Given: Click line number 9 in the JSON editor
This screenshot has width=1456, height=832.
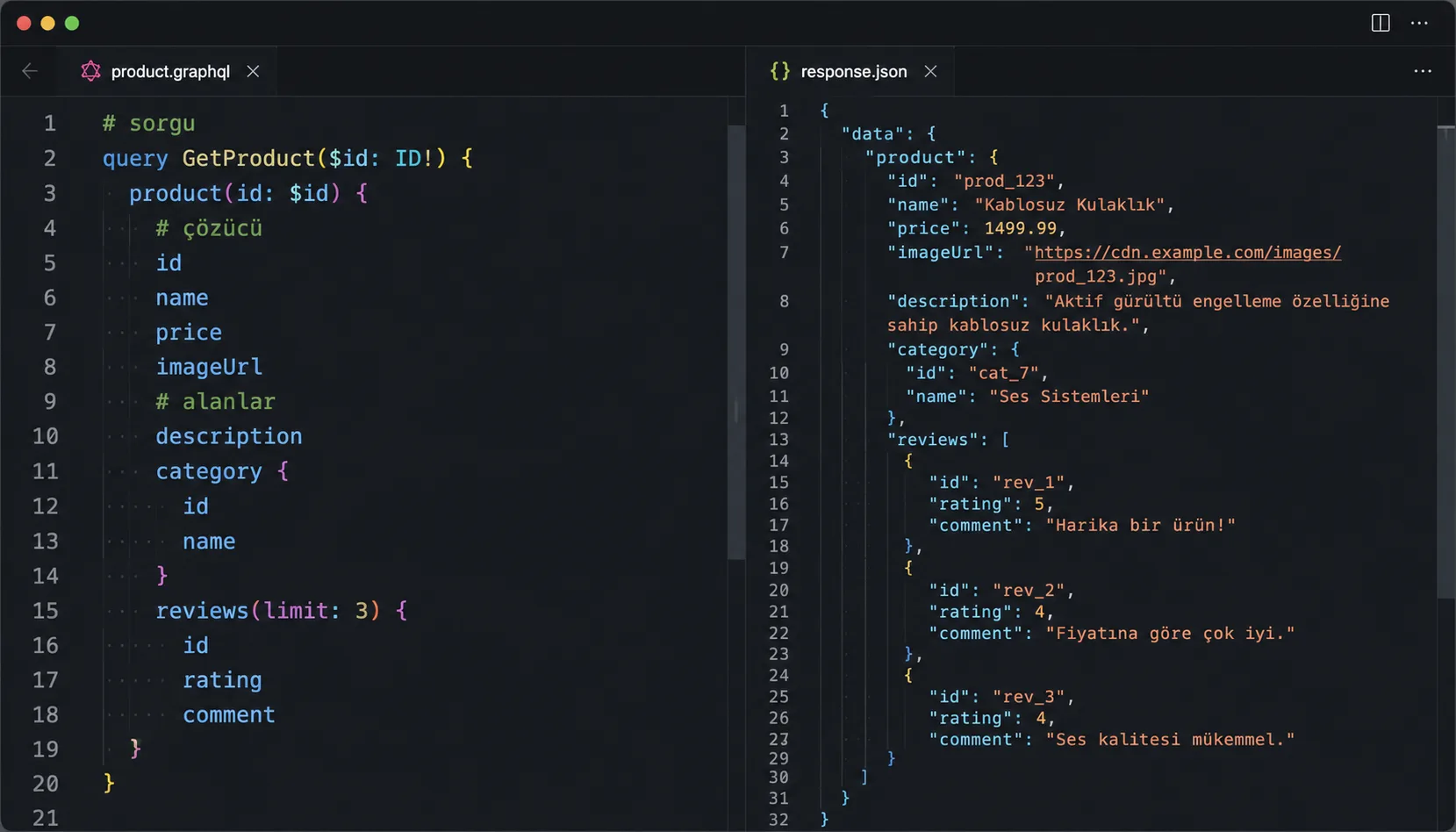Looking at the screenshot, I should (784, 349).
